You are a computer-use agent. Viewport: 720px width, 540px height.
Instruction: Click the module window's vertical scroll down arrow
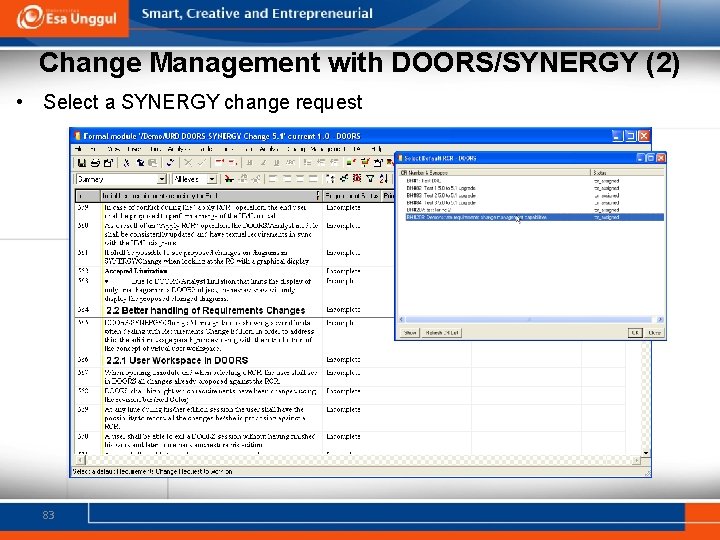[x=646, y=453]
